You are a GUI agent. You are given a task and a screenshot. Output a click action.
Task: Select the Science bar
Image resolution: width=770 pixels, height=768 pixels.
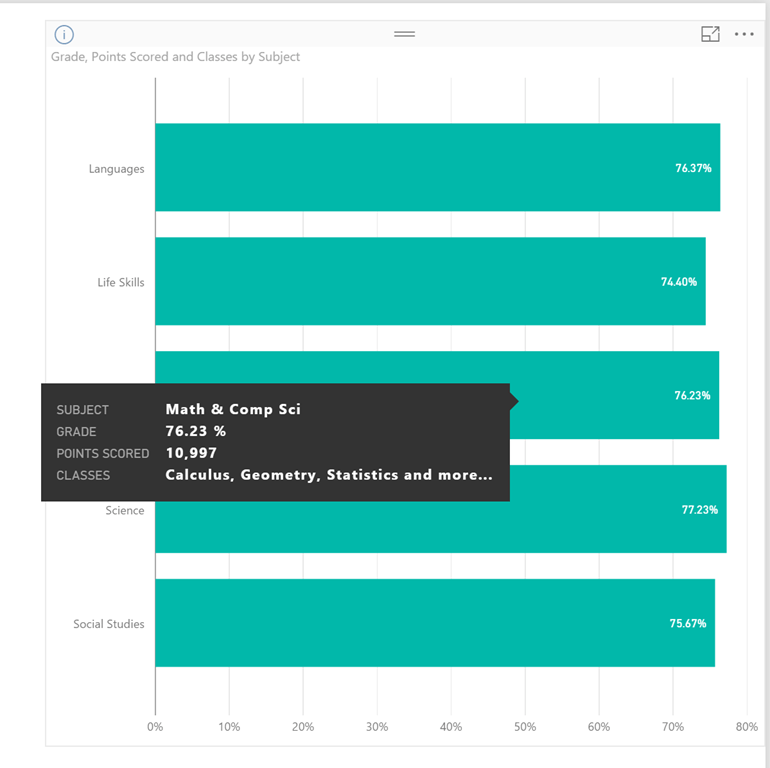coord(618,509)
